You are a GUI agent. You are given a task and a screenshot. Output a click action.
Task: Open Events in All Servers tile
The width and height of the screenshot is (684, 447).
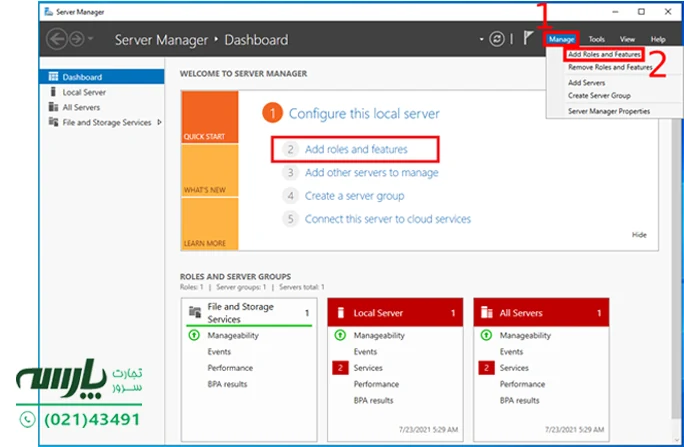click(511, 352)
